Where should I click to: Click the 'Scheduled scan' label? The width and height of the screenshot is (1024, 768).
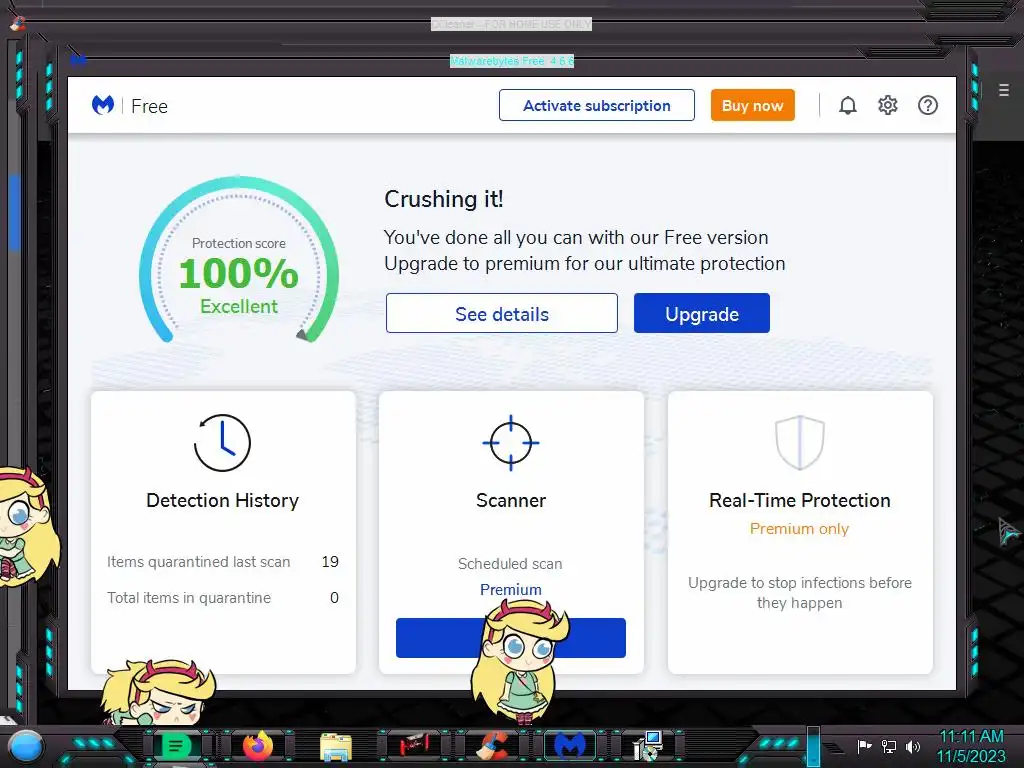[510, 564]
